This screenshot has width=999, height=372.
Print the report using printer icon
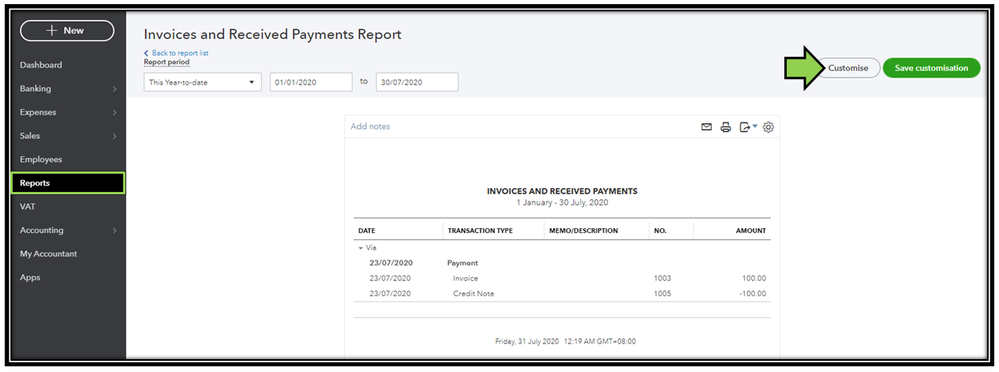[x=725, y=127]
